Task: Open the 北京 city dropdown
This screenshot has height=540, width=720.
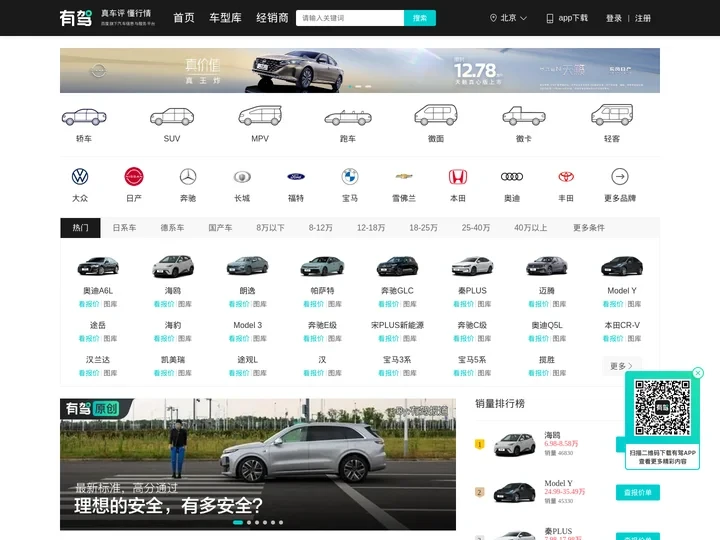Action: click(508, 18)
